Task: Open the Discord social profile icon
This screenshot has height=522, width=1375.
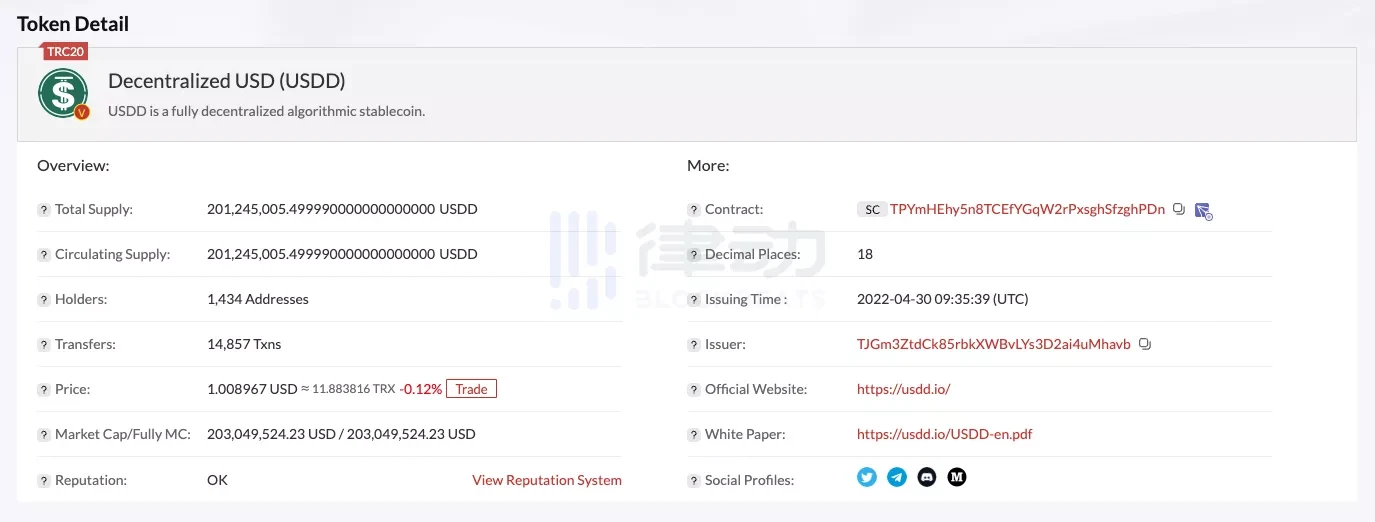Action: tap(927, 477)
